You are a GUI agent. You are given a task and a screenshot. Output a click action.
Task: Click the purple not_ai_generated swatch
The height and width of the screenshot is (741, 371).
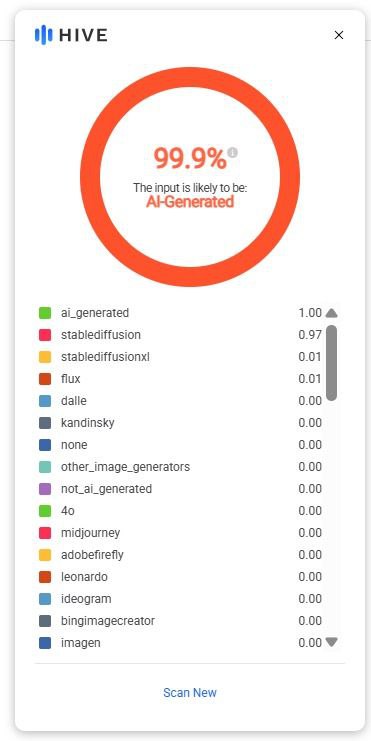(45, 489)
